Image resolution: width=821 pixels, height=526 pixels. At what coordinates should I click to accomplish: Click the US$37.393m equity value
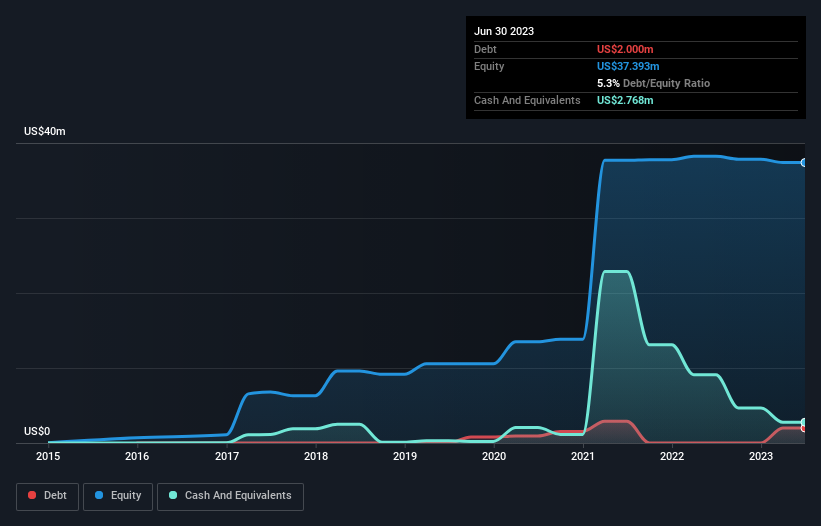[x=628, y=66]
